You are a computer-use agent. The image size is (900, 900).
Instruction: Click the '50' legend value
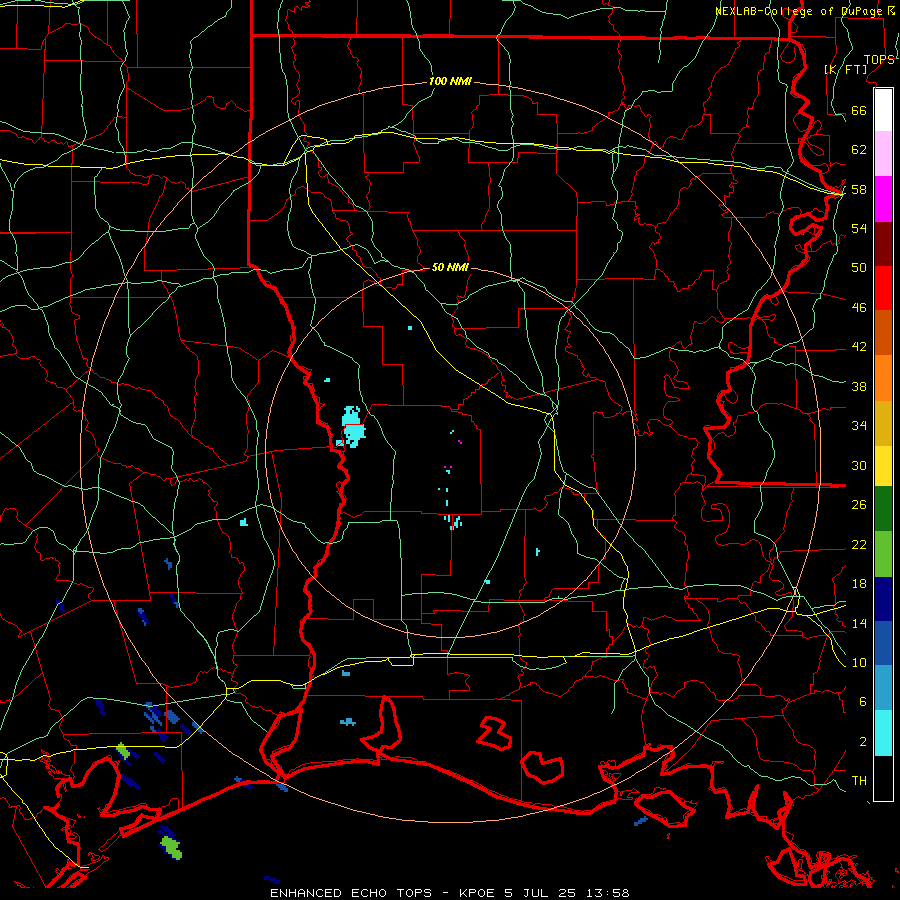859,267
